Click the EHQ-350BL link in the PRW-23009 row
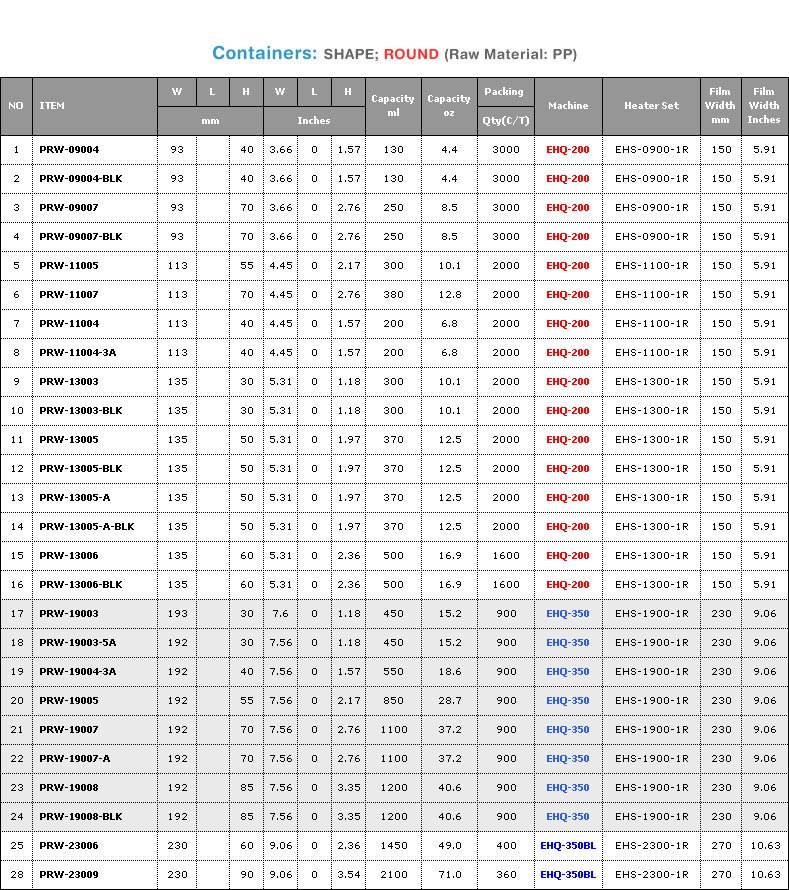The image size is (789, 890). point(567,875)
